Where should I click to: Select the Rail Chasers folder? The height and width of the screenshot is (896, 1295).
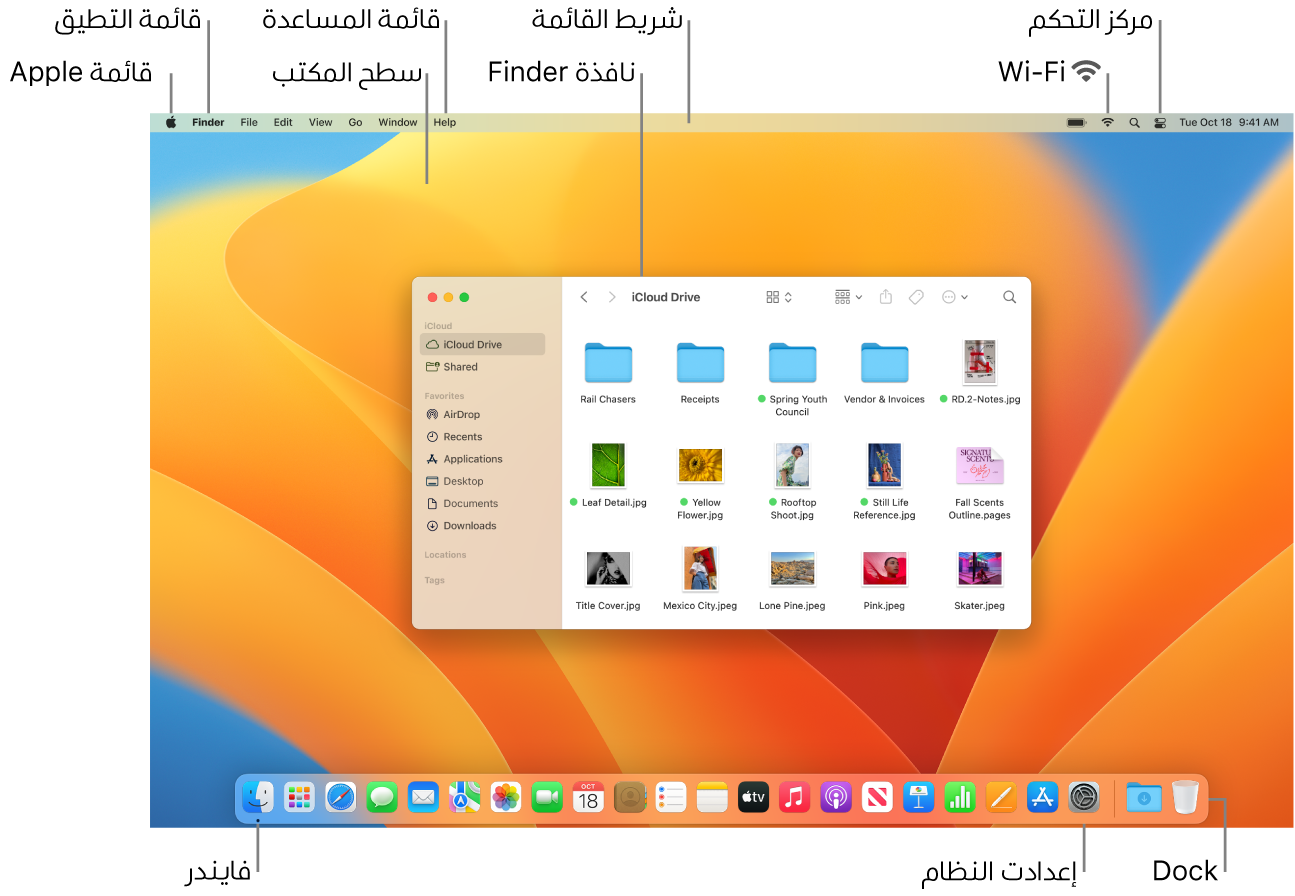click(608, 363)
